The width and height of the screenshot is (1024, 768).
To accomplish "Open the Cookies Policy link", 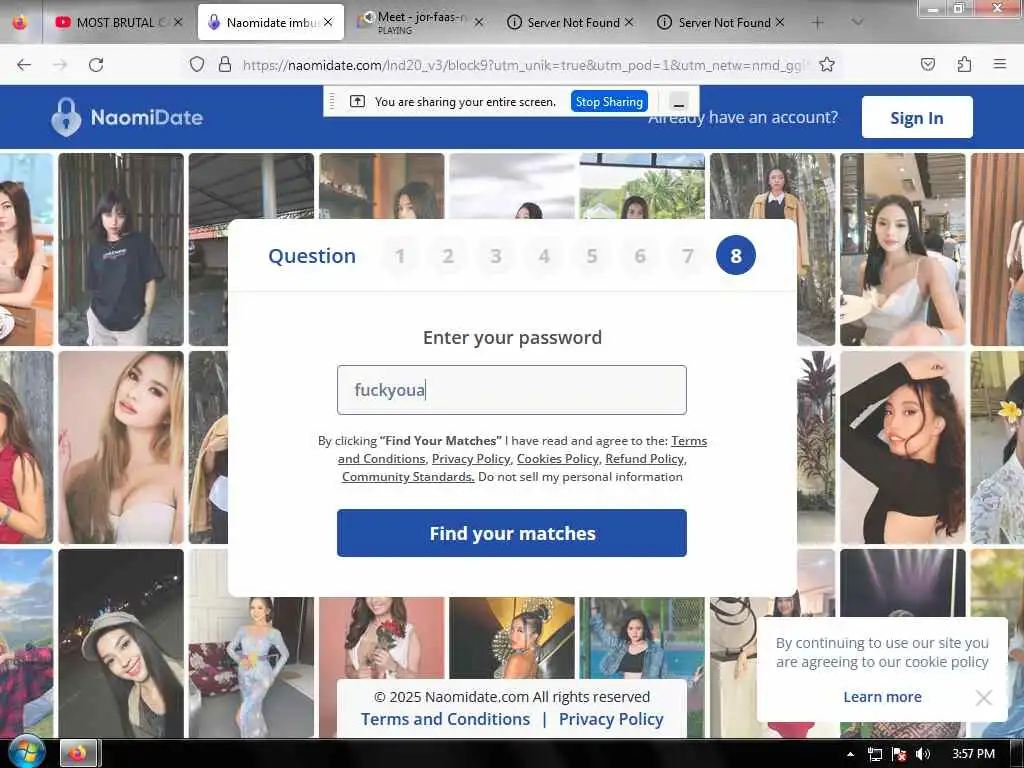I will tap(558, 459).
